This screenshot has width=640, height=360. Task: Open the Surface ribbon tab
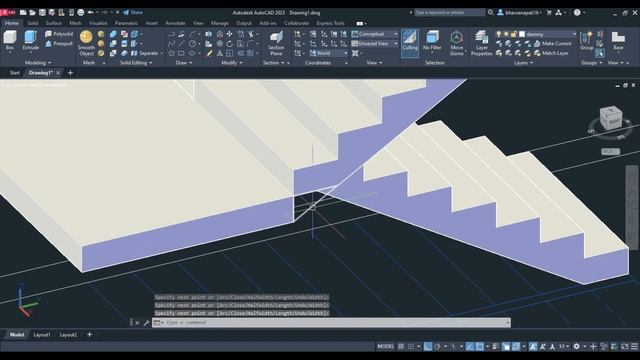(x=53, y=23)
